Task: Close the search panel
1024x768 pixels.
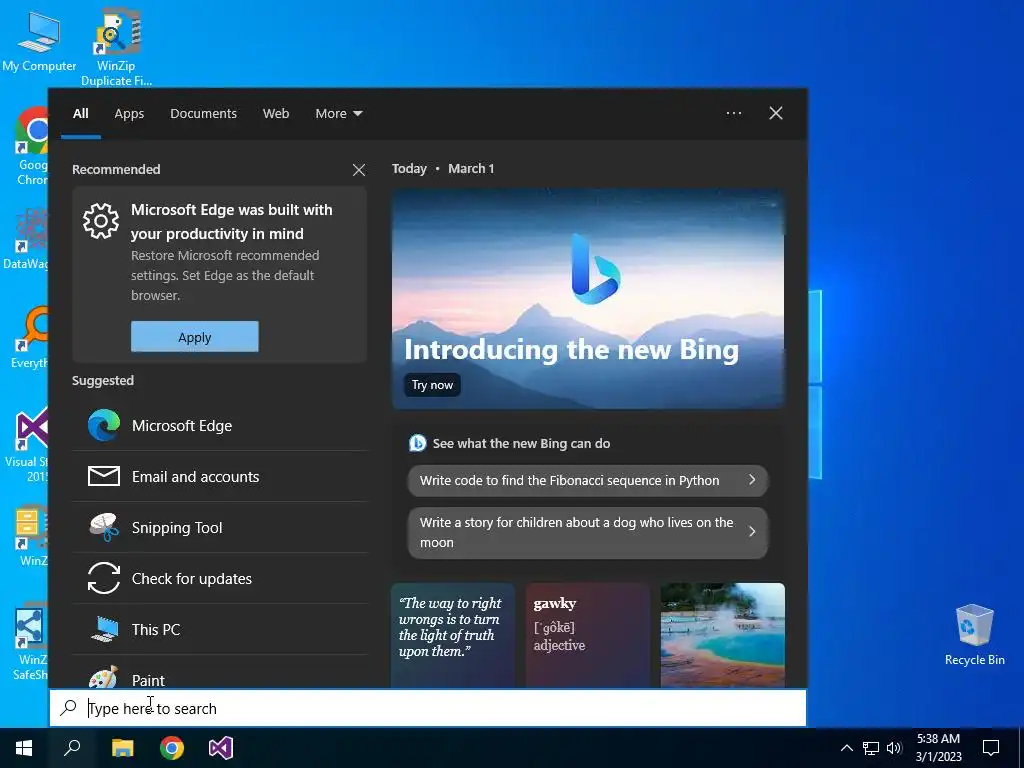Action: point(776,113)
